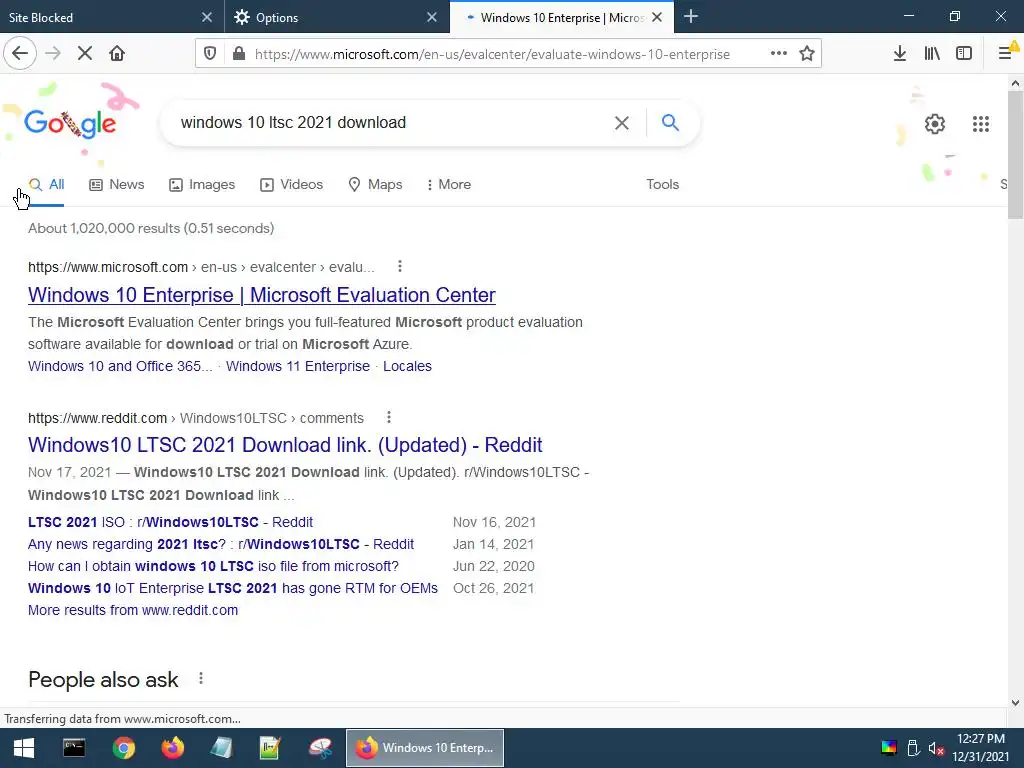1024x768 pixels.
Task: Toggle the Firefox sidebar view
Action: click(x=964, y=54)
